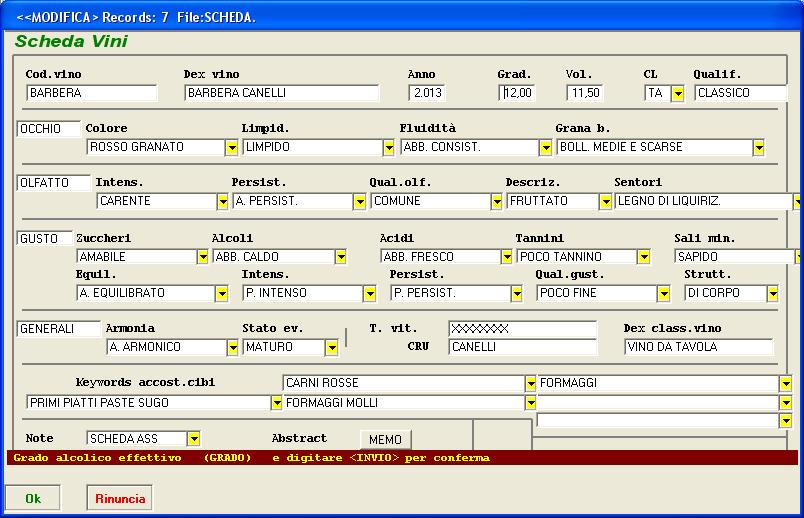Expand the Fluidità dropdown ABB. CONSIST.
Screen dimensions: 804x518
tap(545, 148)
